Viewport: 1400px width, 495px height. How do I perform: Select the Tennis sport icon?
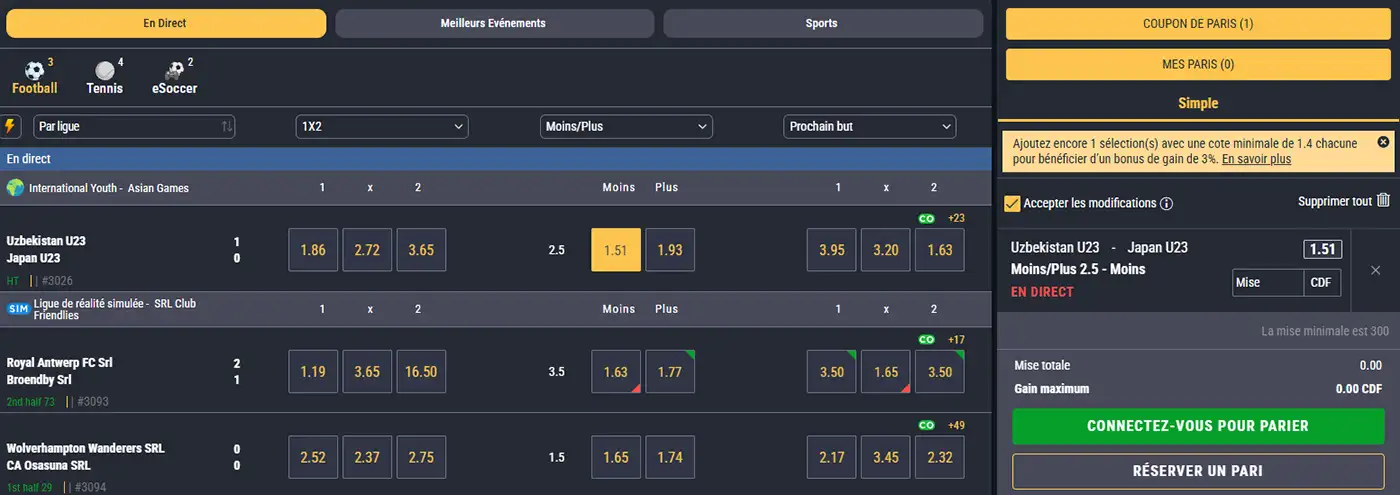[x=105, y=71]
